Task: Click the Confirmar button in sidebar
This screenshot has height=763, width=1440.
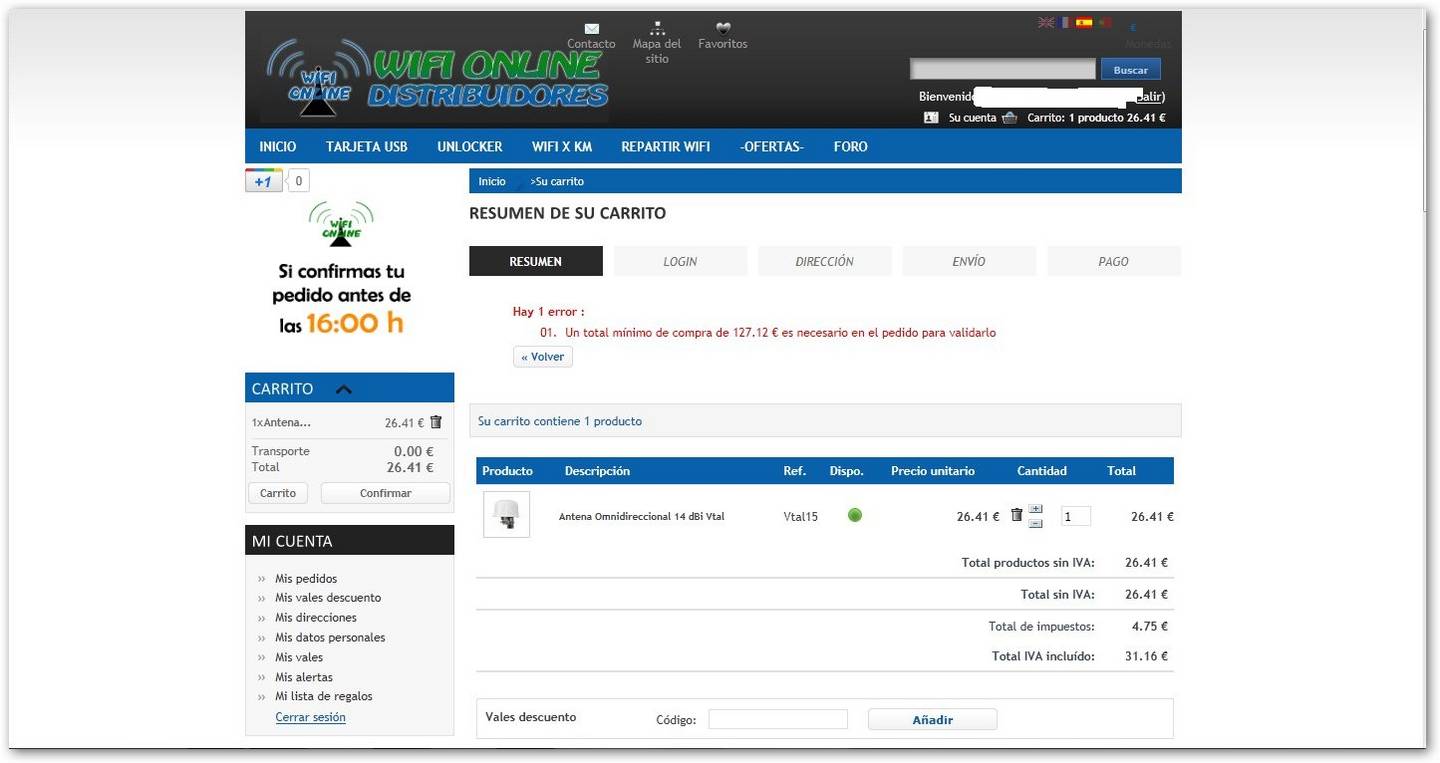Action: click(x=386, y=493)
